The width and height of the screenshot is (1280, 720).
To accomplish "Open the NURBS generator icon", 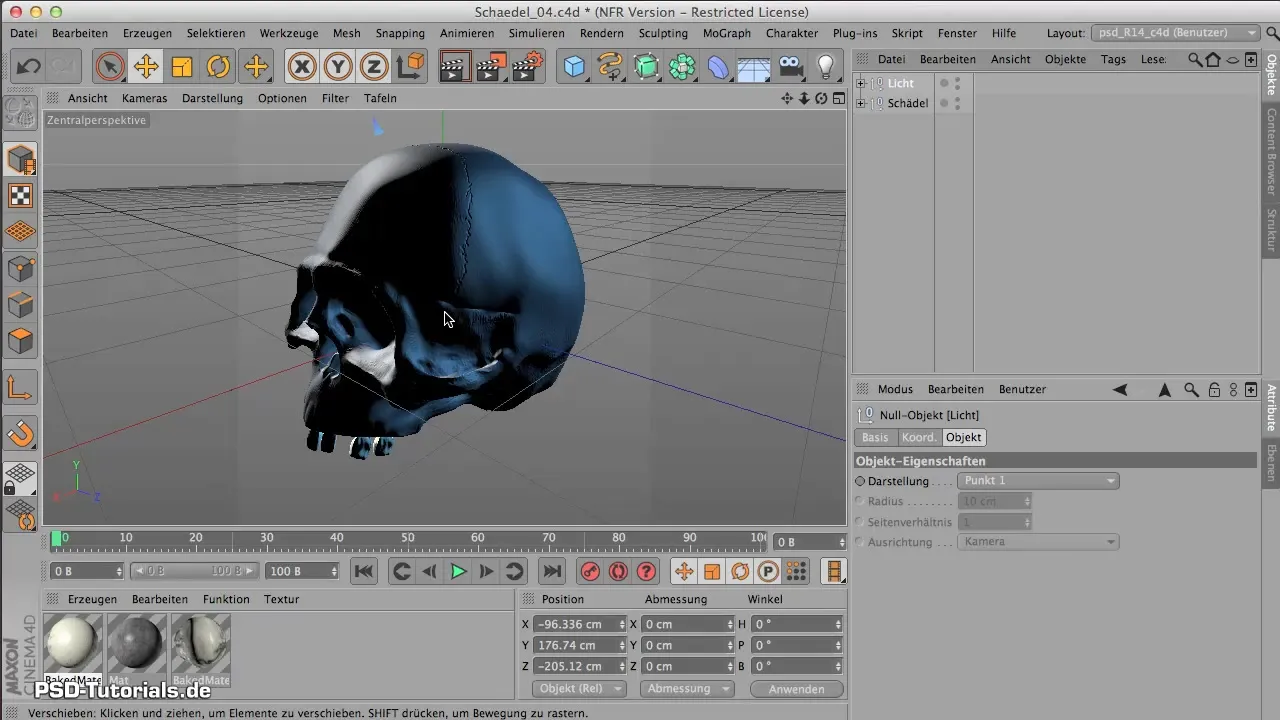I will (646, 67).
